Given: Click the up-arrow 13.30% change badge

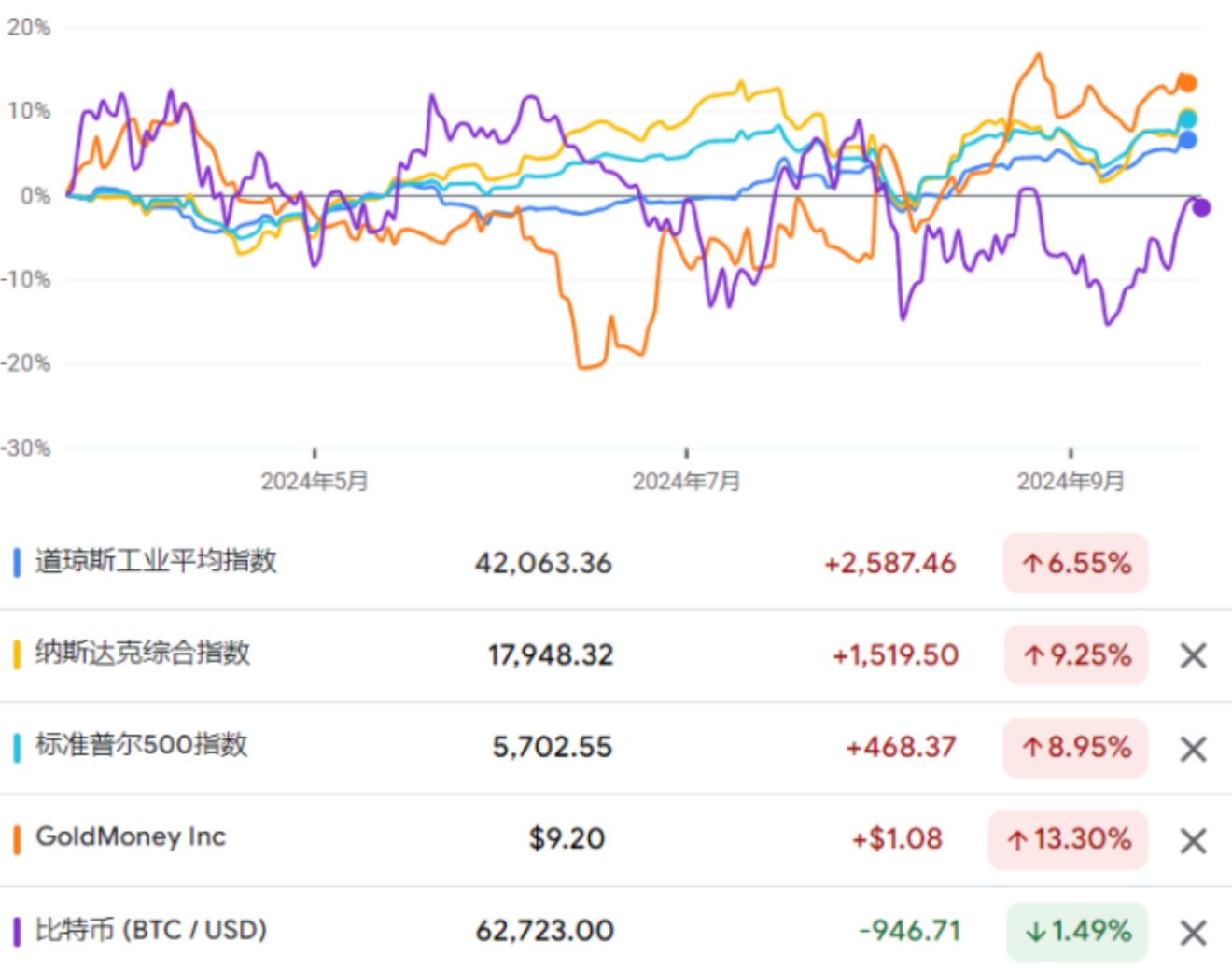Looking at the screenshot, I should (x=1068, y=839).
